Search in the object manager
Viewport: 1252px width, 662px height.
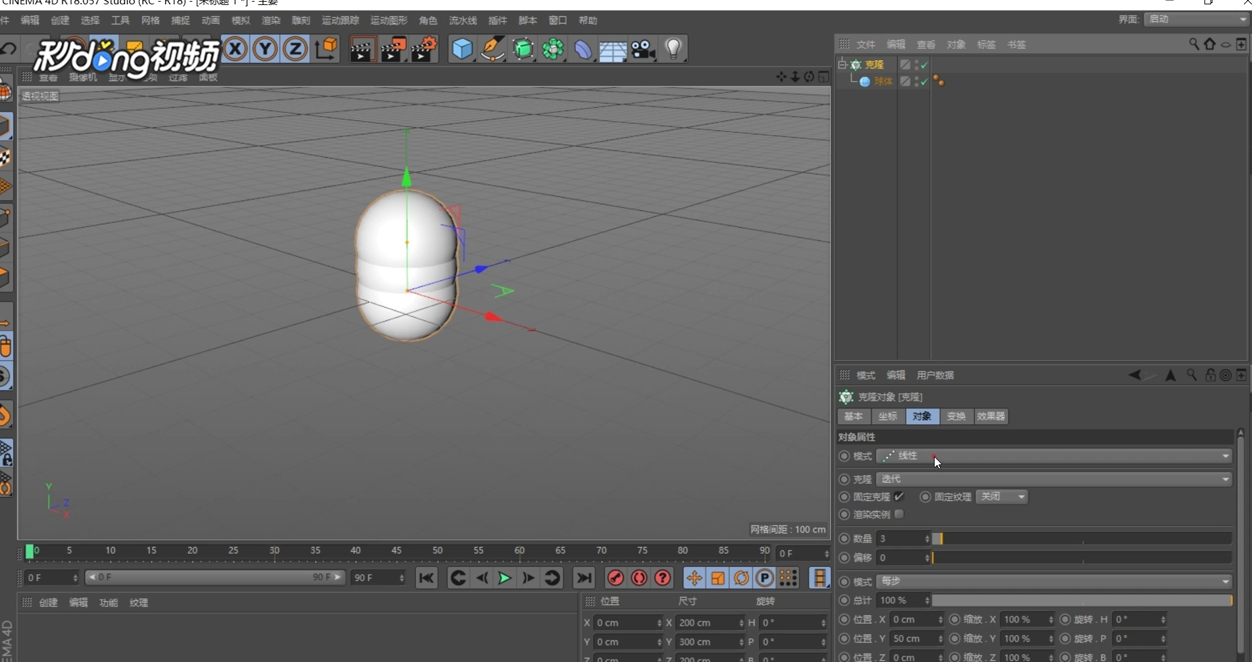[x=1194, y=44]
